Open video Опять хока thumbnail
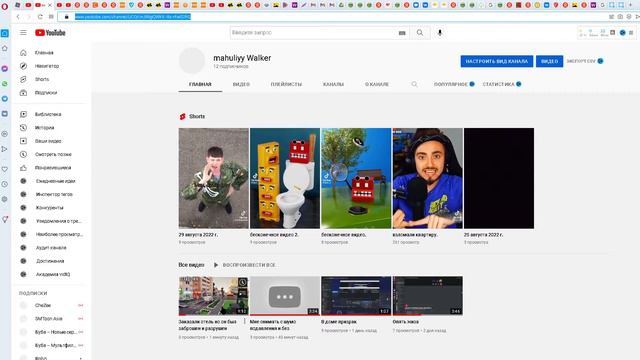This screenshot has width=640, height=360. (x=427, y=296)
